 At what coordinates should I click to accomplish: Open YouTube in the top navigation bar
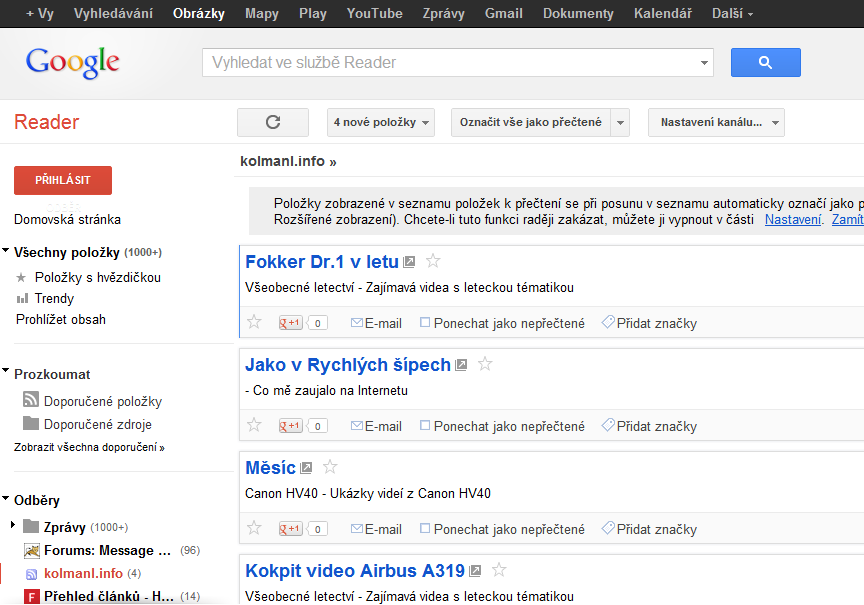pyautogui.click(x=374, y=14)
